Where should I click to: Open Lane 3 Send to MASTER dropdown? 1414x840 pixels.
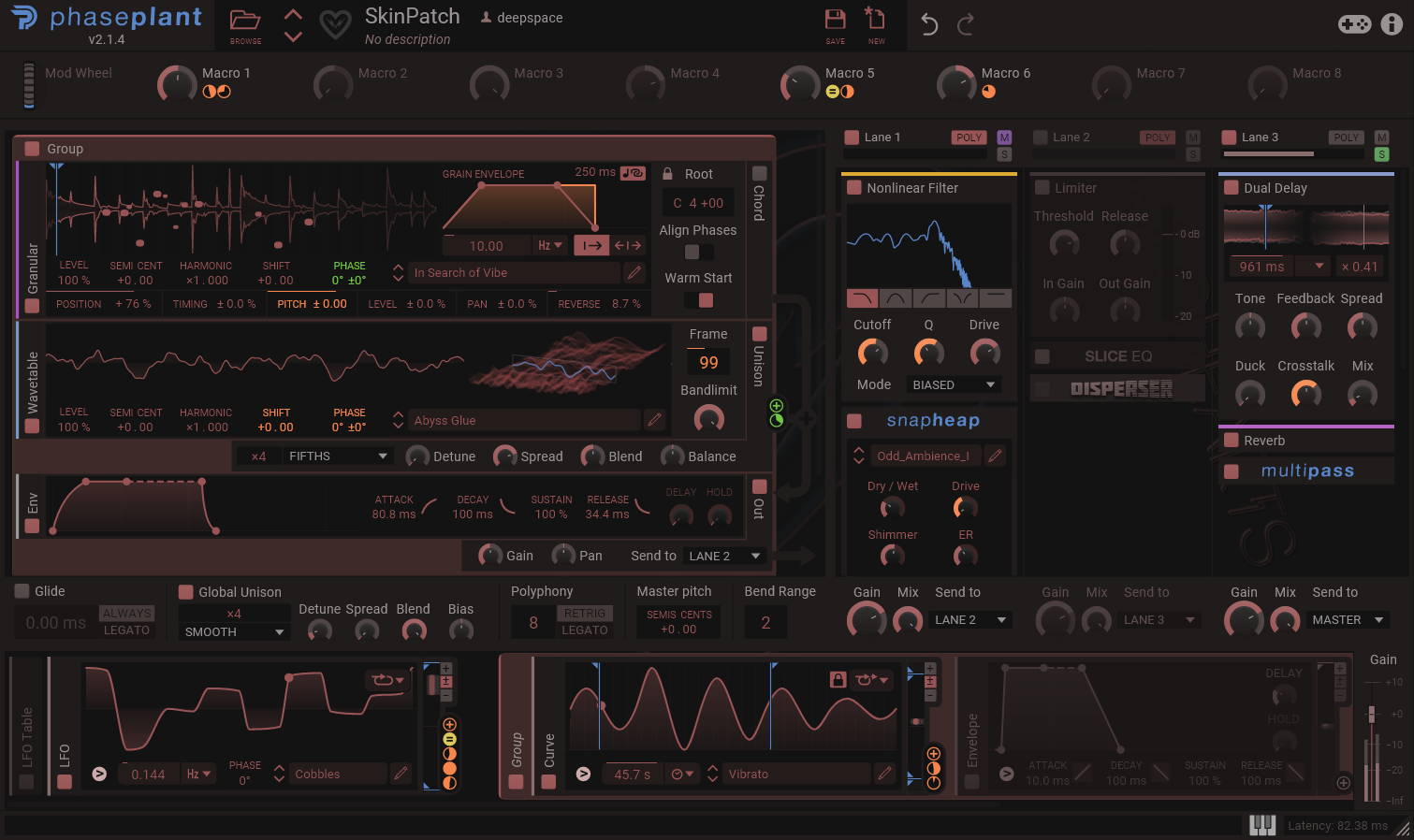[x=1348, y=619]
